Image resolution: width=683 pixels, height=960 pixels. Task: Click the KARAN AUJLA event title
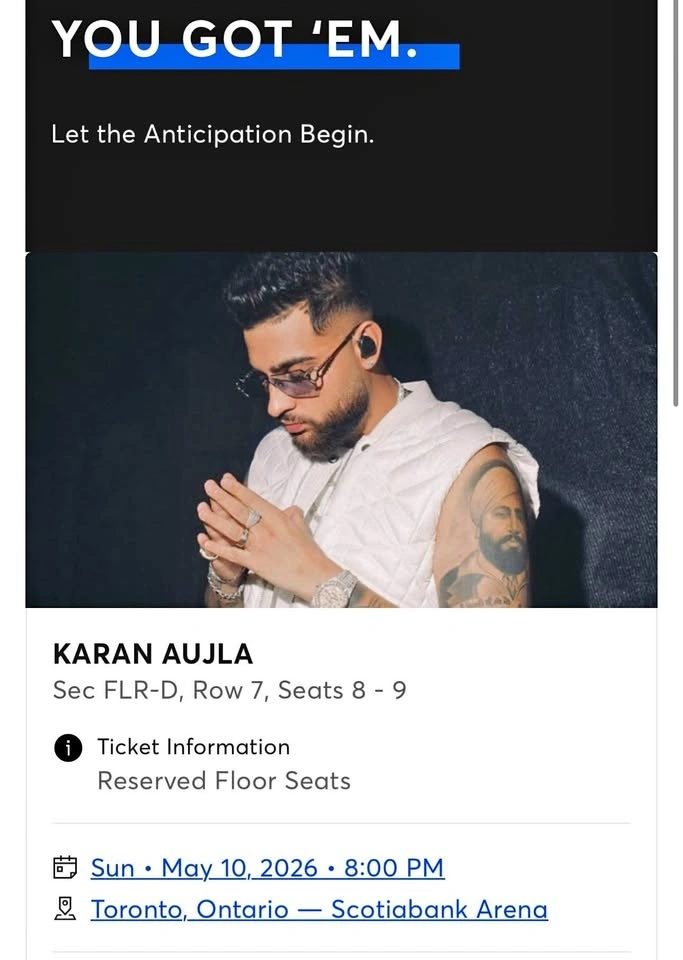(x=152, y=654)
